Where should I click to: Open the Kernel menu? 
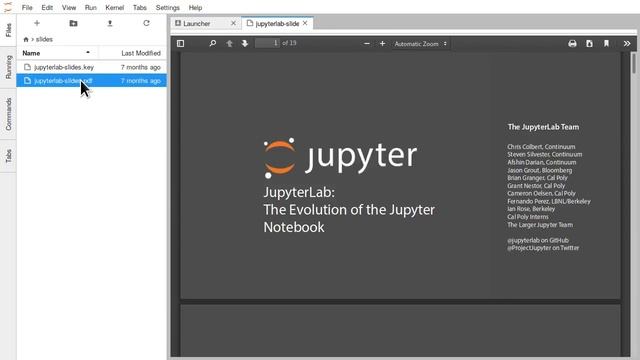(x=115, y=7)
